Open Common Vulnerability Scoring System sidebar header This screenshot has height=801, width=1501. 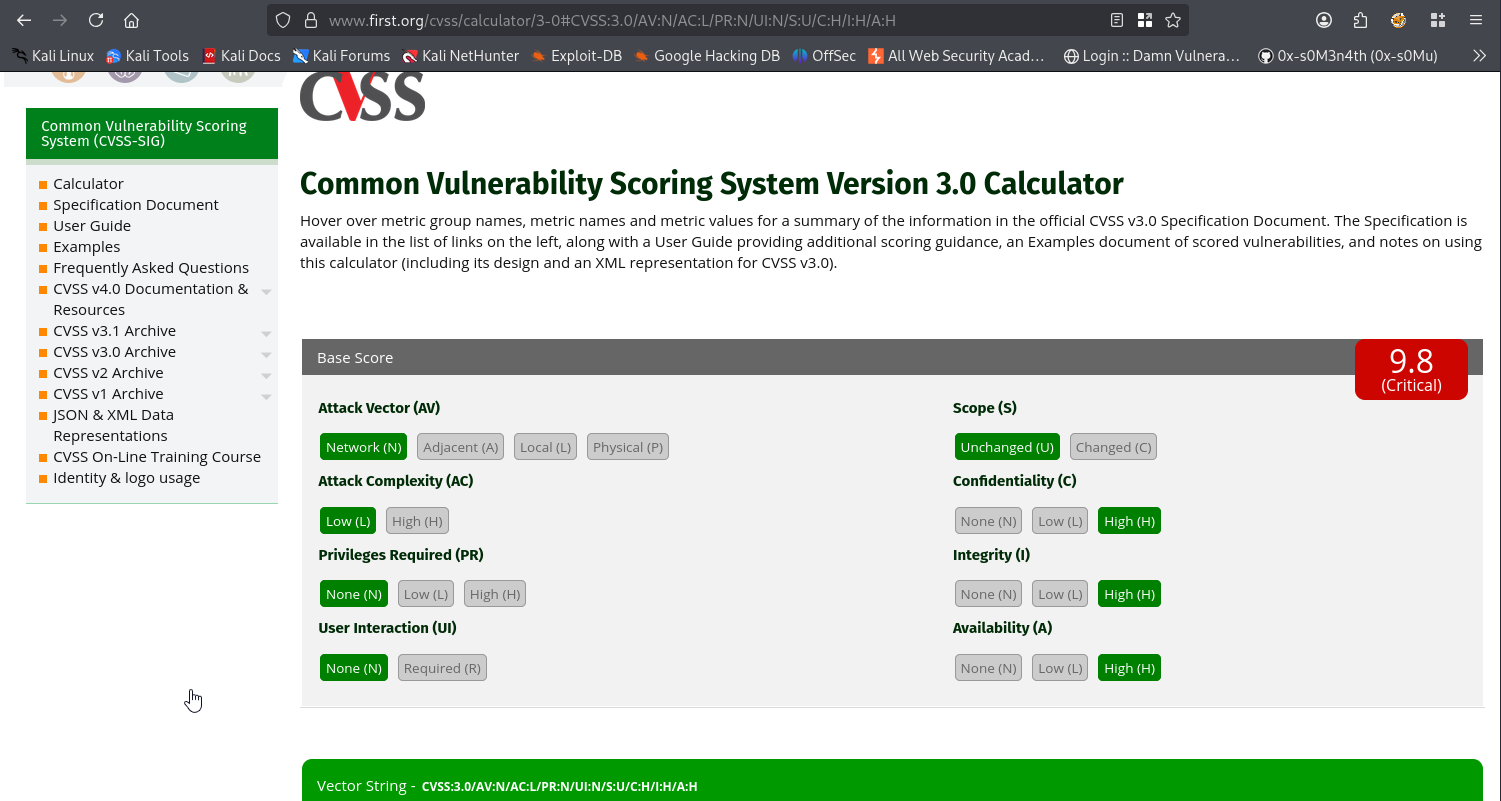152,133
